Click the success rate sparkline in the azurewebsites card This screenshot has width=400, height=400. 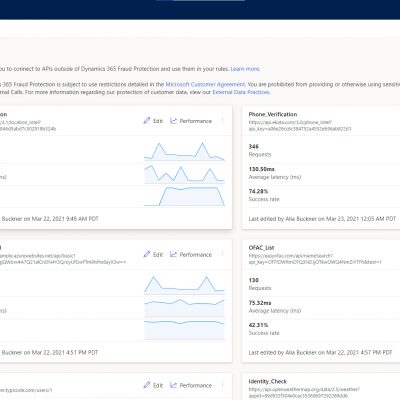(x=184, y=330)
